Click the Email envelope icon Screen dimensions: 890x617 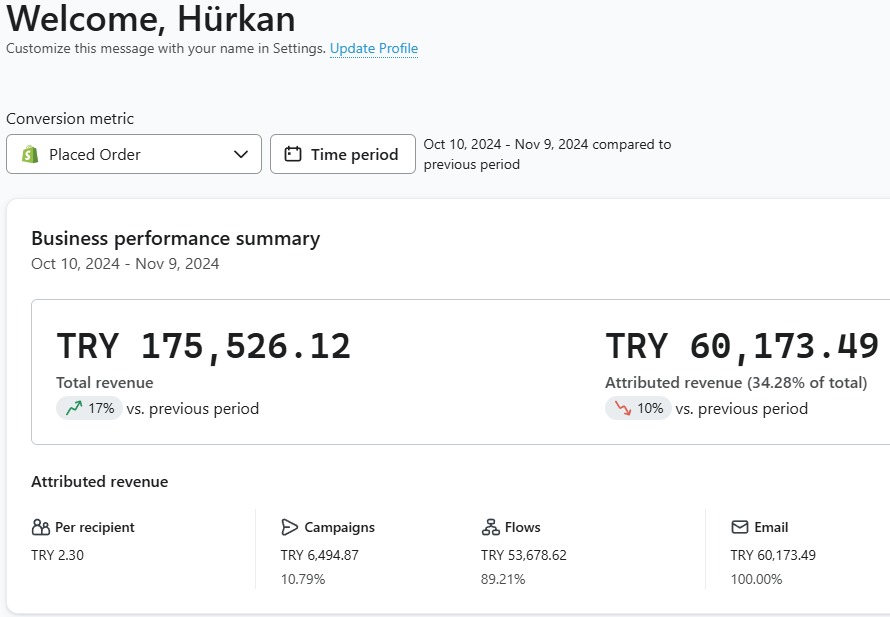[x=740, y=527]
